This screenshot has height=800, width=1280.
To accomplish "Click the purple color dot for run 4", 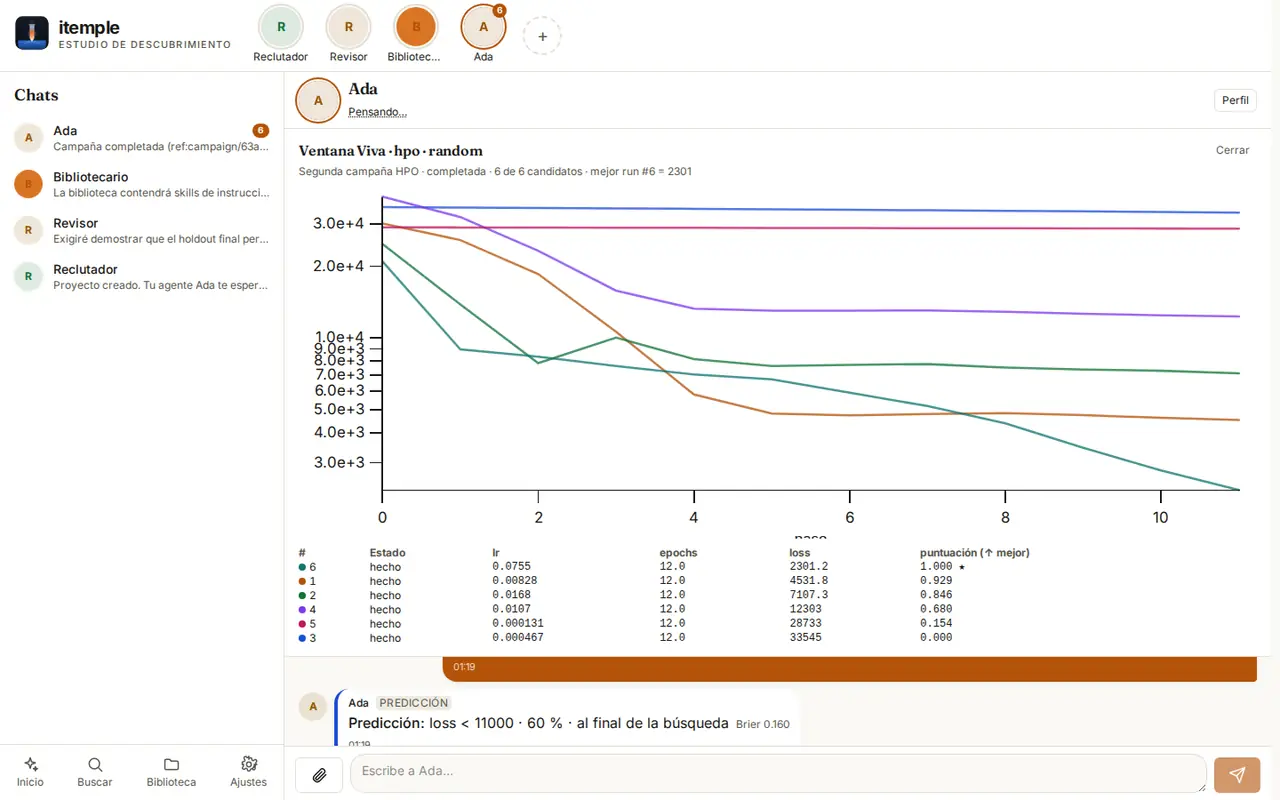I will coord(302,609).
